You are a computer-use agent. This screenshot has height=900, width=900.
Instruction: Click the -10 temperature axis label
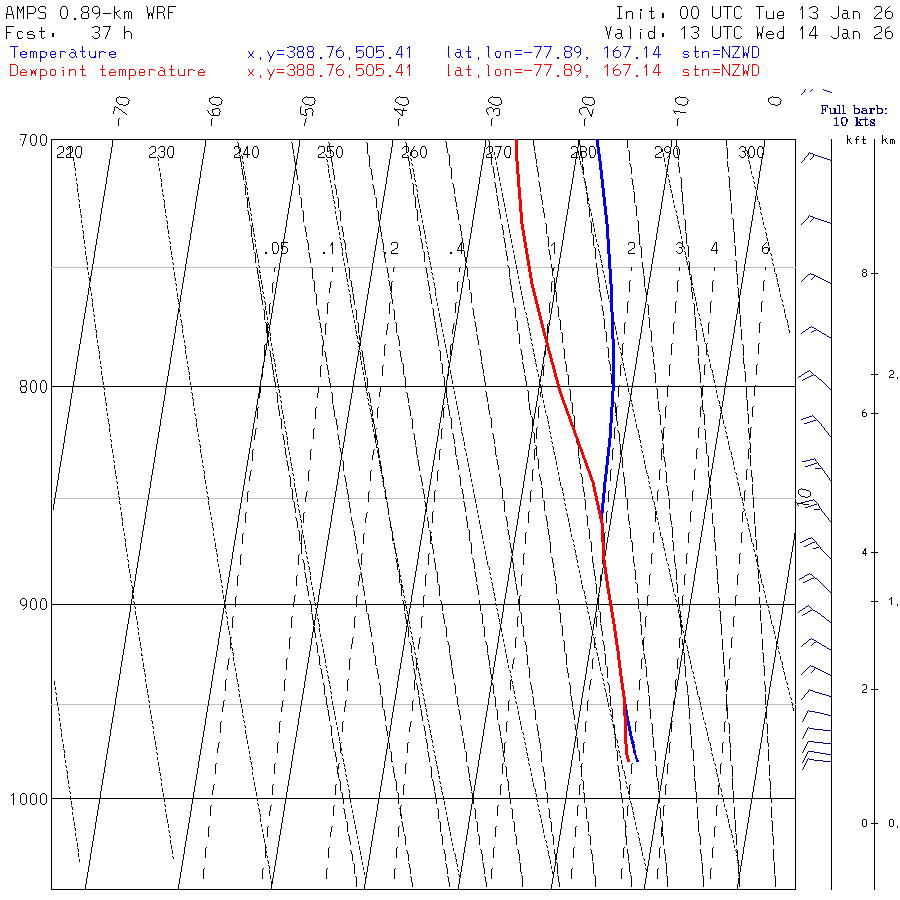tap(681, 111)
